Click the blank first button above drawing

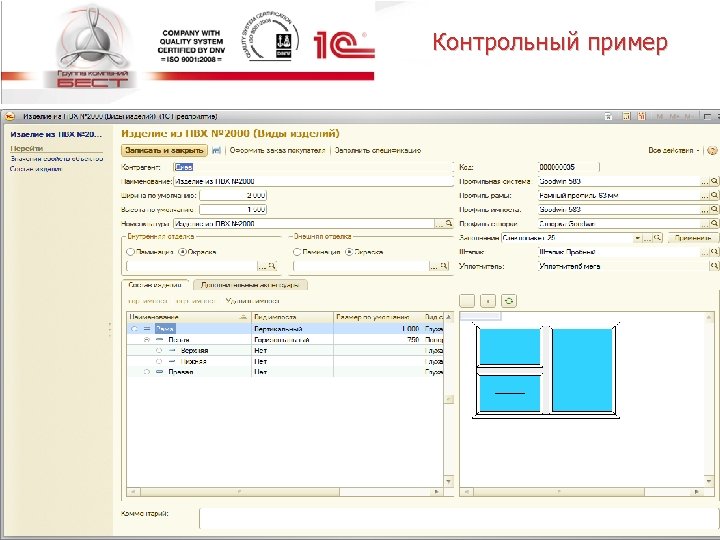click(x=467, y=301)
